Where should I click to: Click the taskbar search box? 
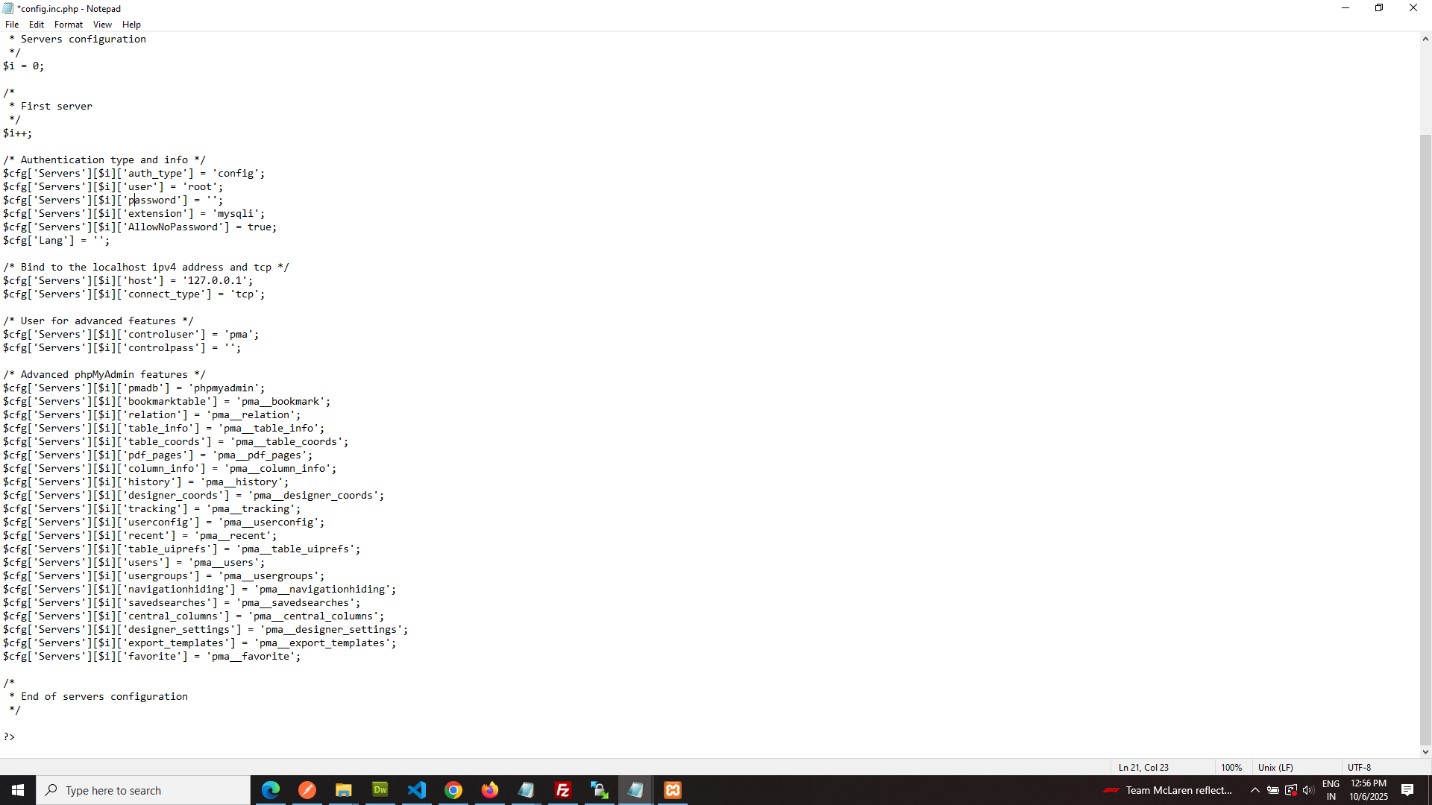click(143, 790)
